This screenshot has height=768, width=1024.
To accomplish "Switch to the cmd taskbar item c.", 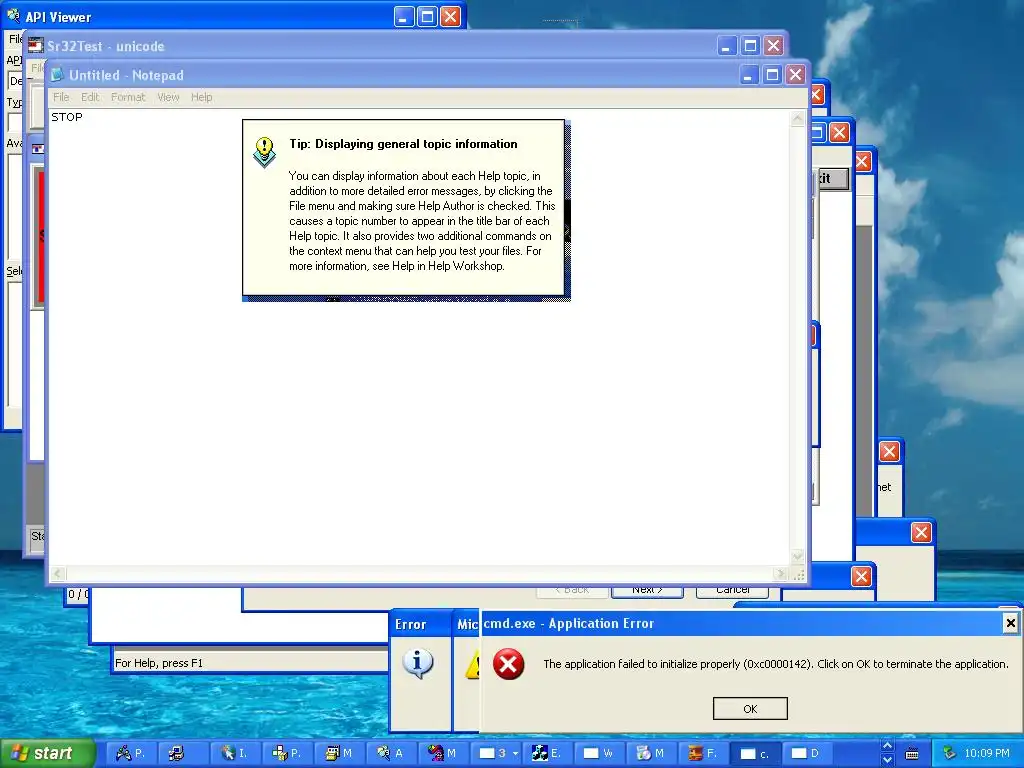I will click(756, 754).
